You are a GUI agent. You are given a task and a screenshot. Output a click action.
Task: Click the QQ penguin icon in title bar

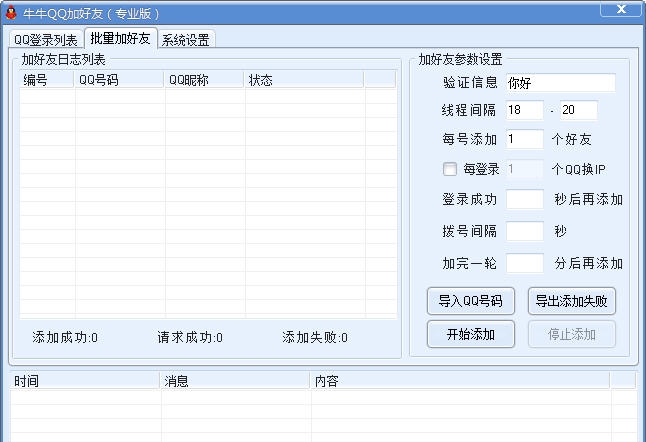[x=11, y=13]
